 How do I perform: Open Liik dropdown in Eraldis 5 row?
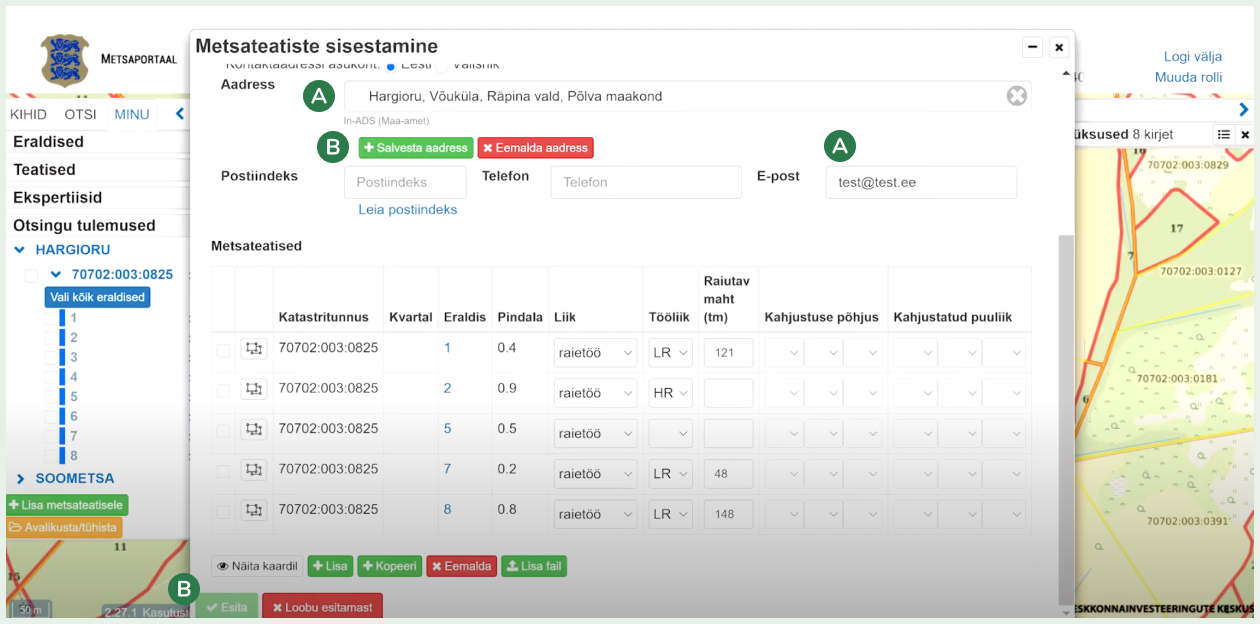pos(596,434)
